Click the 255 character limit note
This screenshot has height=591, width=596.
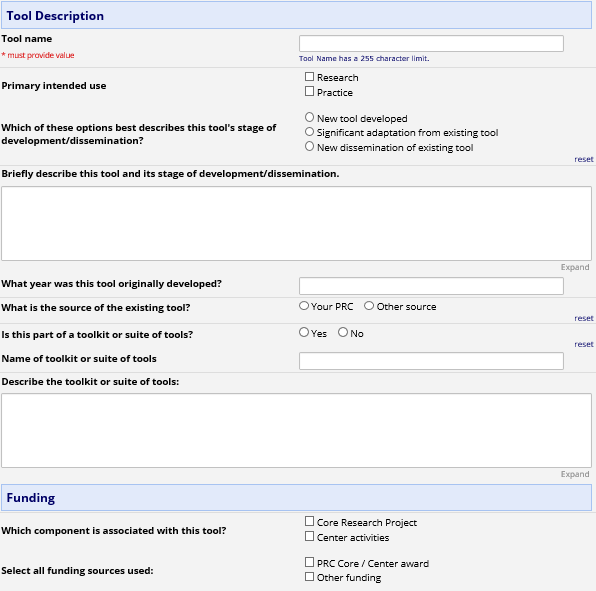pyautogui.click(x=364, y=59)
